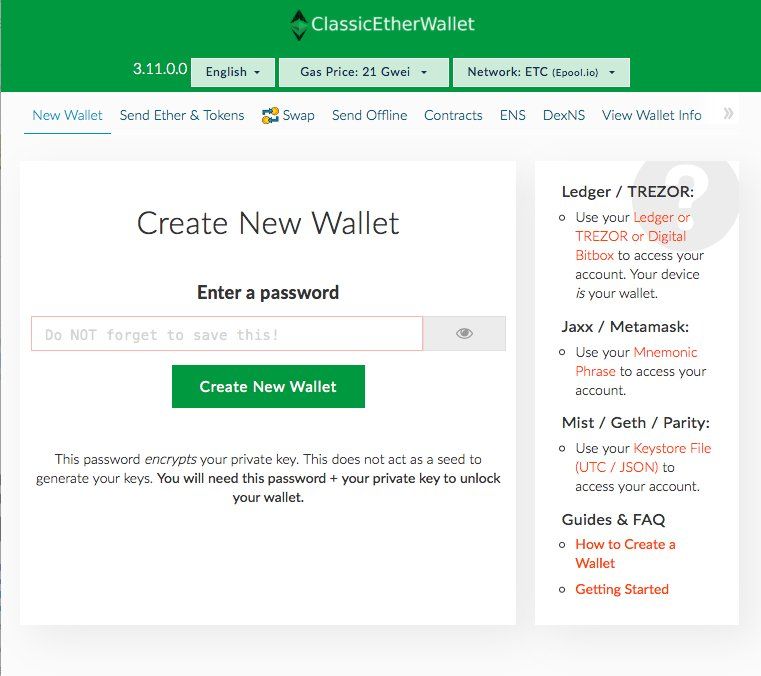Open the Network ETC dropdown
This screenshot has width=761, height=676.
pos(541,72)
